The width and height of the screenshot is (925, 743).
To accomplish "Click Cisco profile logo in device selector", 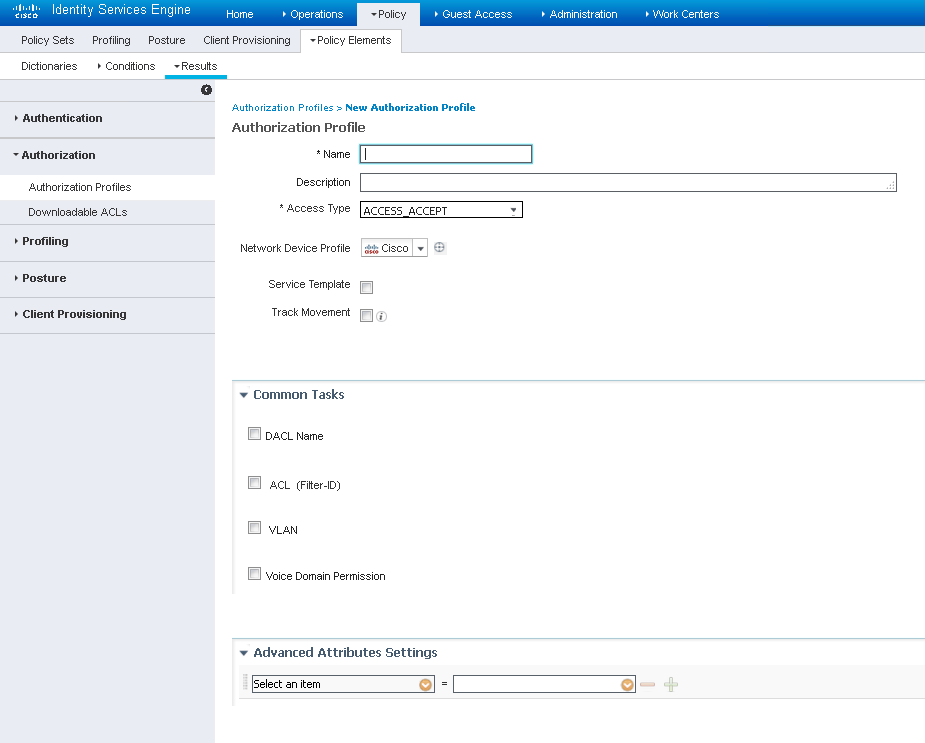I will (x=372, y=248).
